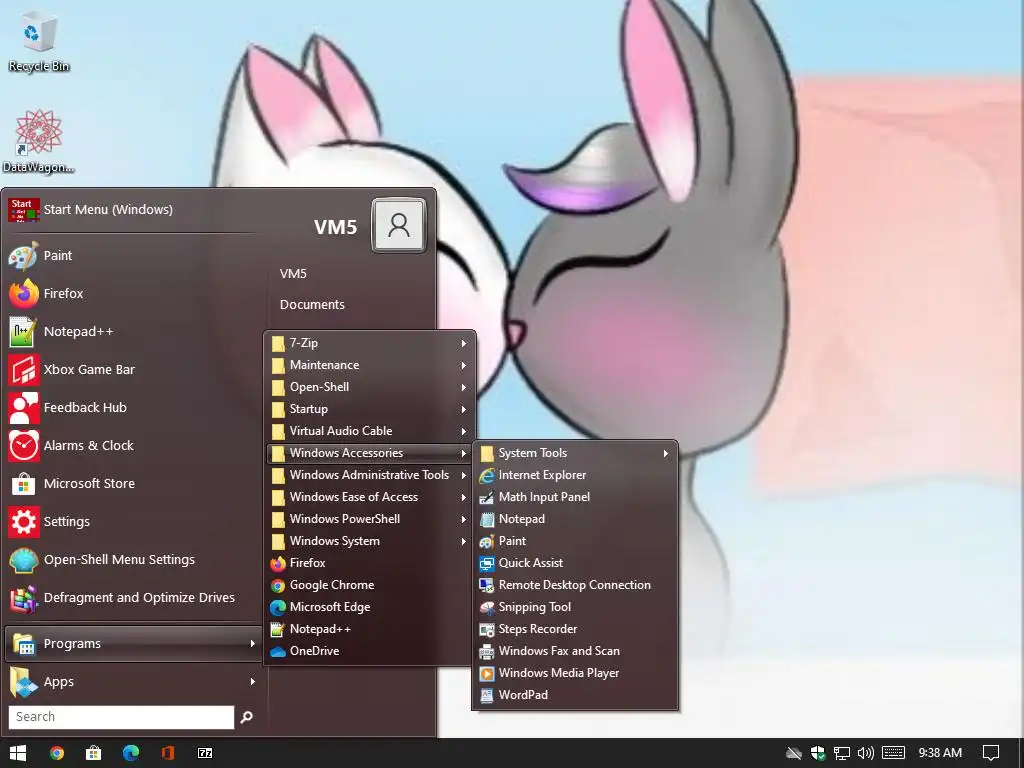Expand Windows Ease of Access folder
1024x768 pixels.
tap(369, 497)
